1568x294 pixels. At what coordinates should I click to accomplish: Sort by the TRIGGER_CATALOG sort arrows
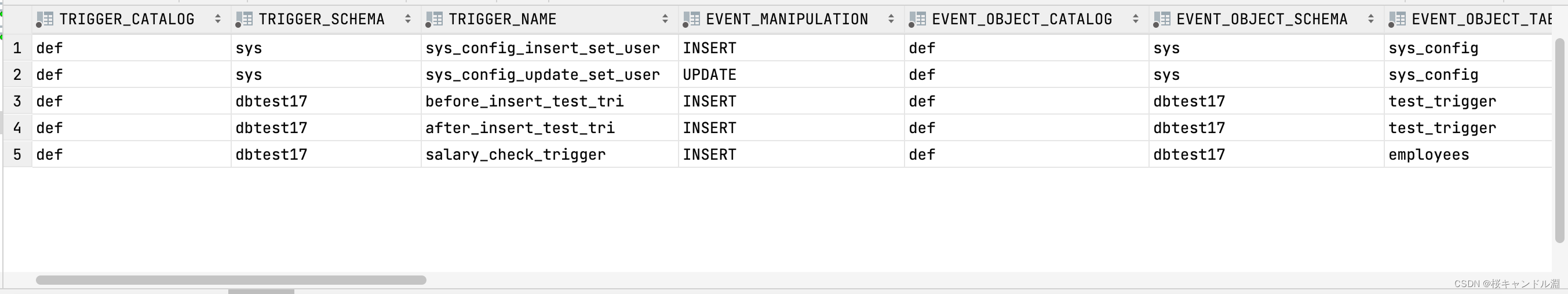[218, 20]
